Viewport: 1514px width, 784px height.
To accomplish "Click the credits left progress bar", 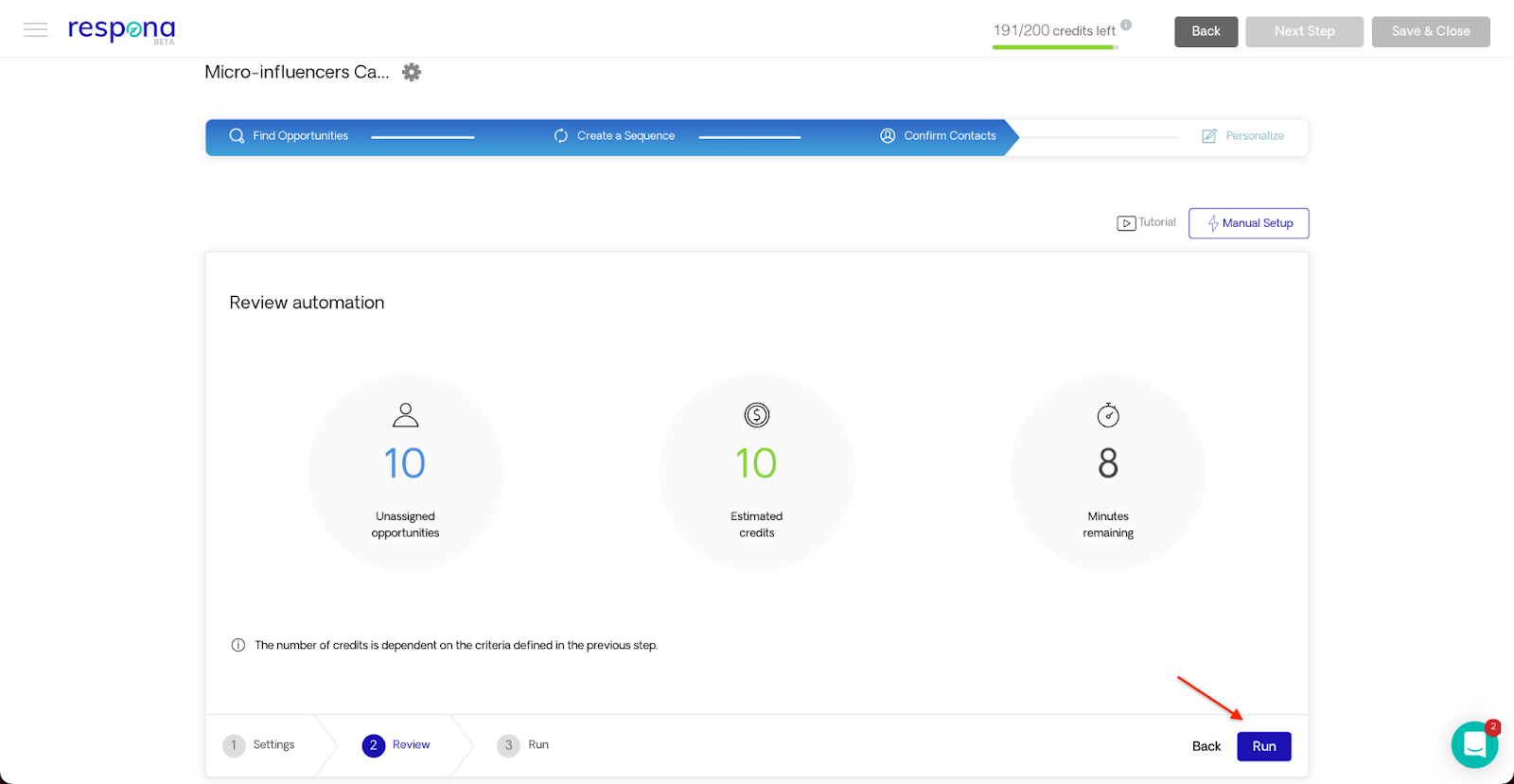I will point(1055,46).
